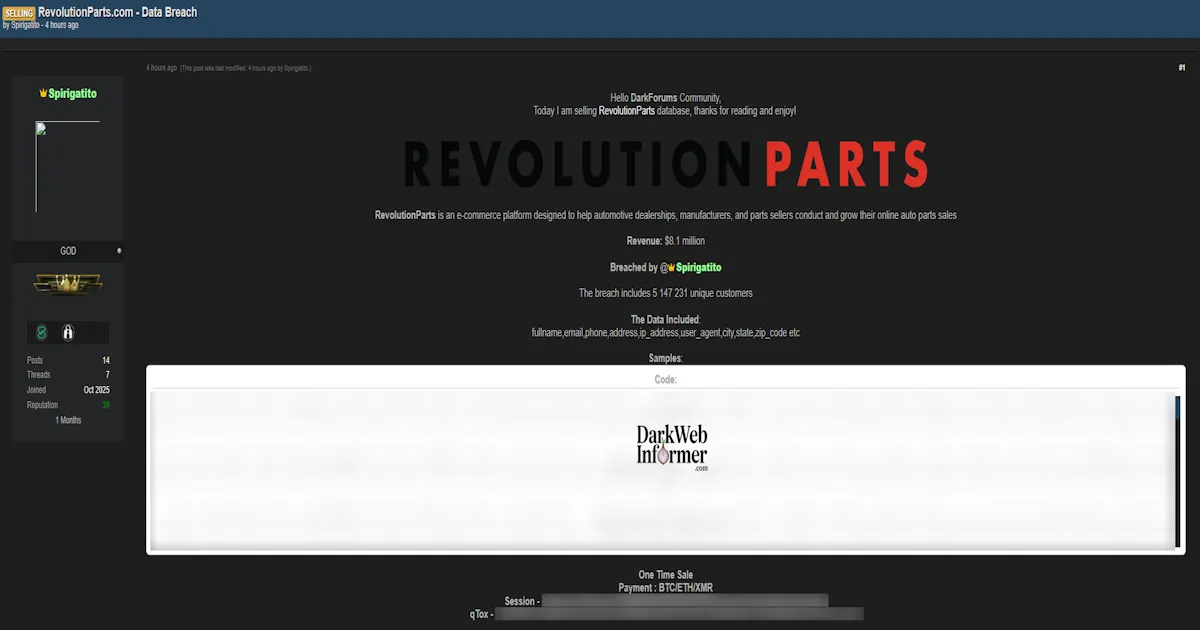Select the green Reputation score of 30
This screenshot has height=630, width=1200.
coord(106,404)
